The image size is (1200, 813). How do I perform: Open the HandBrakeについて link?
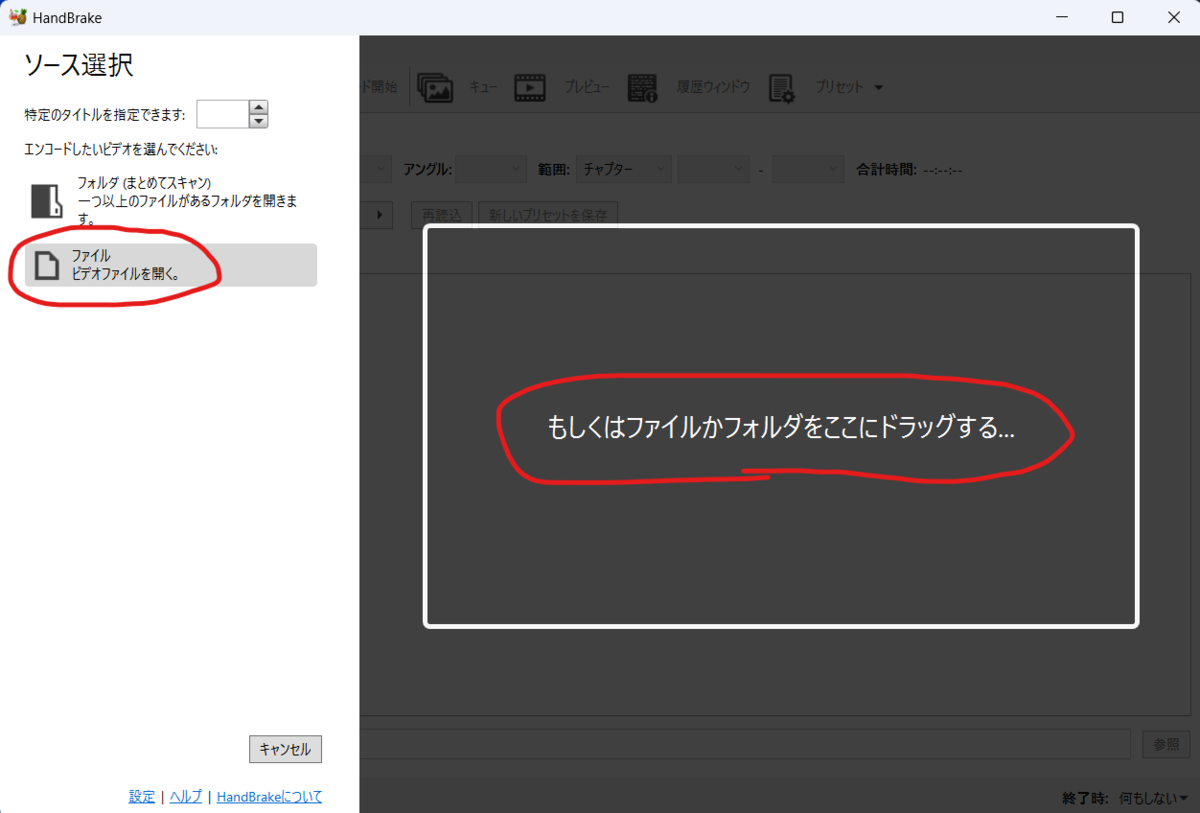coord(269,796)
